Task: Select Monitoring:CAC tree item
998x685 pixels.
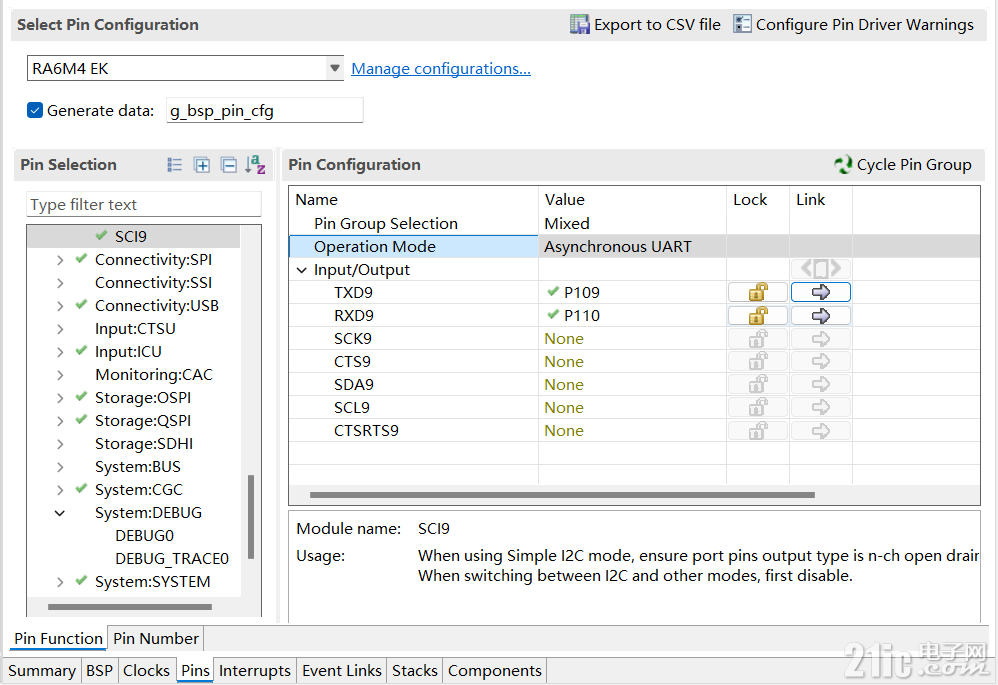Action: point(153,375)
